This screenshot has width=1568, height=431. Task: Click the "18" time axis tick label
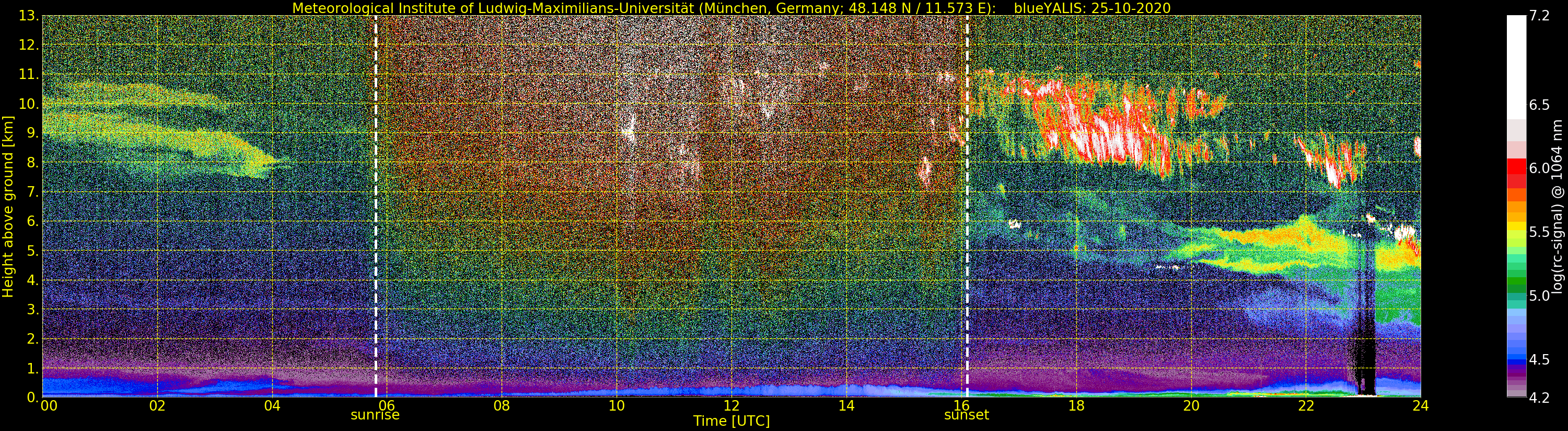tap(1076, 406)
